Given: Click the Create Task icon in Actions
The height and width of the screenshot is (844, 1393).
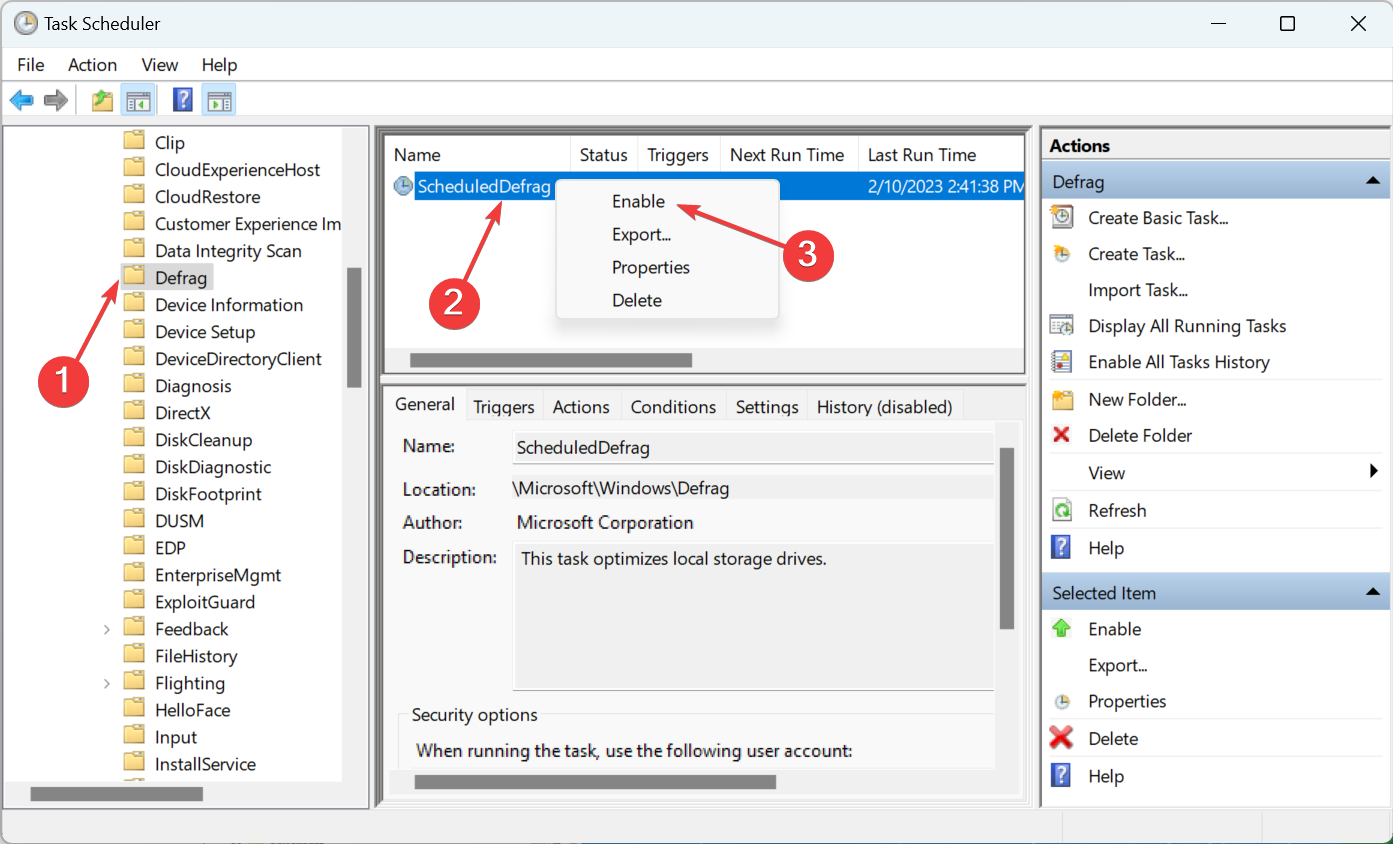Looking at the screenshot, I should pyautogui.click(x=1062, y=254).
